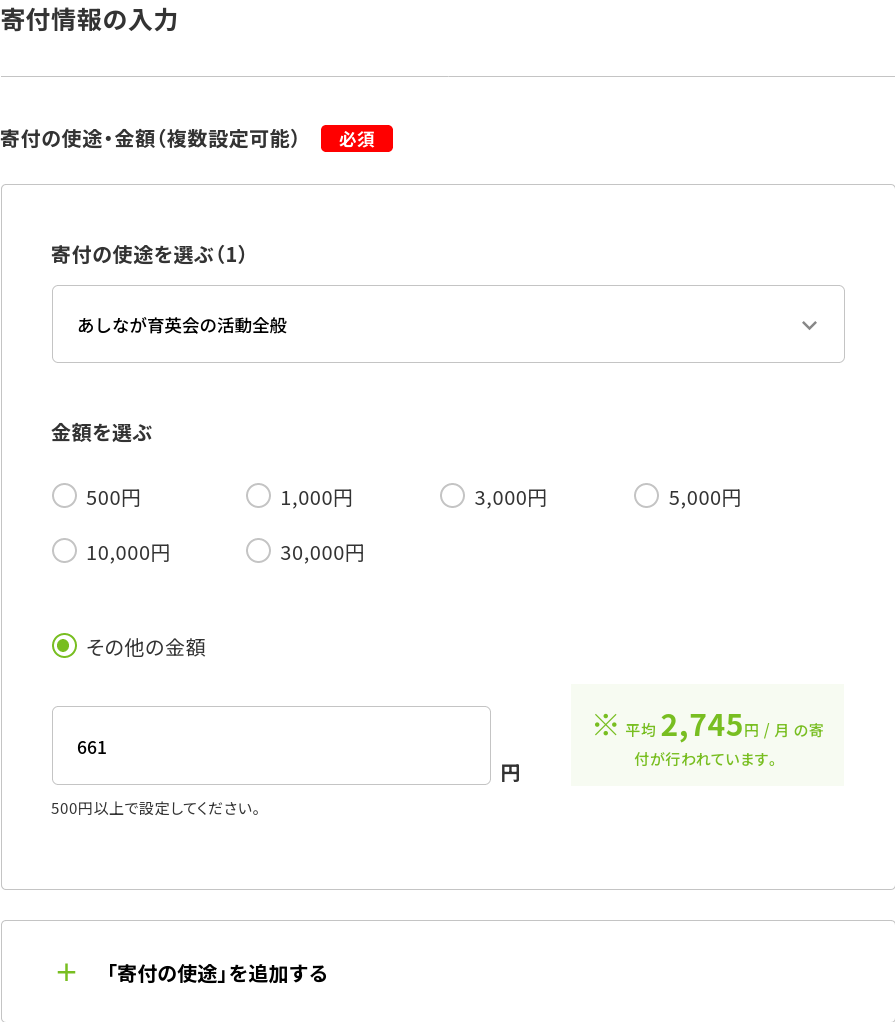Open the donation purpose dropdown あしなが育英会の活動全般

click(x=448, y=324)
